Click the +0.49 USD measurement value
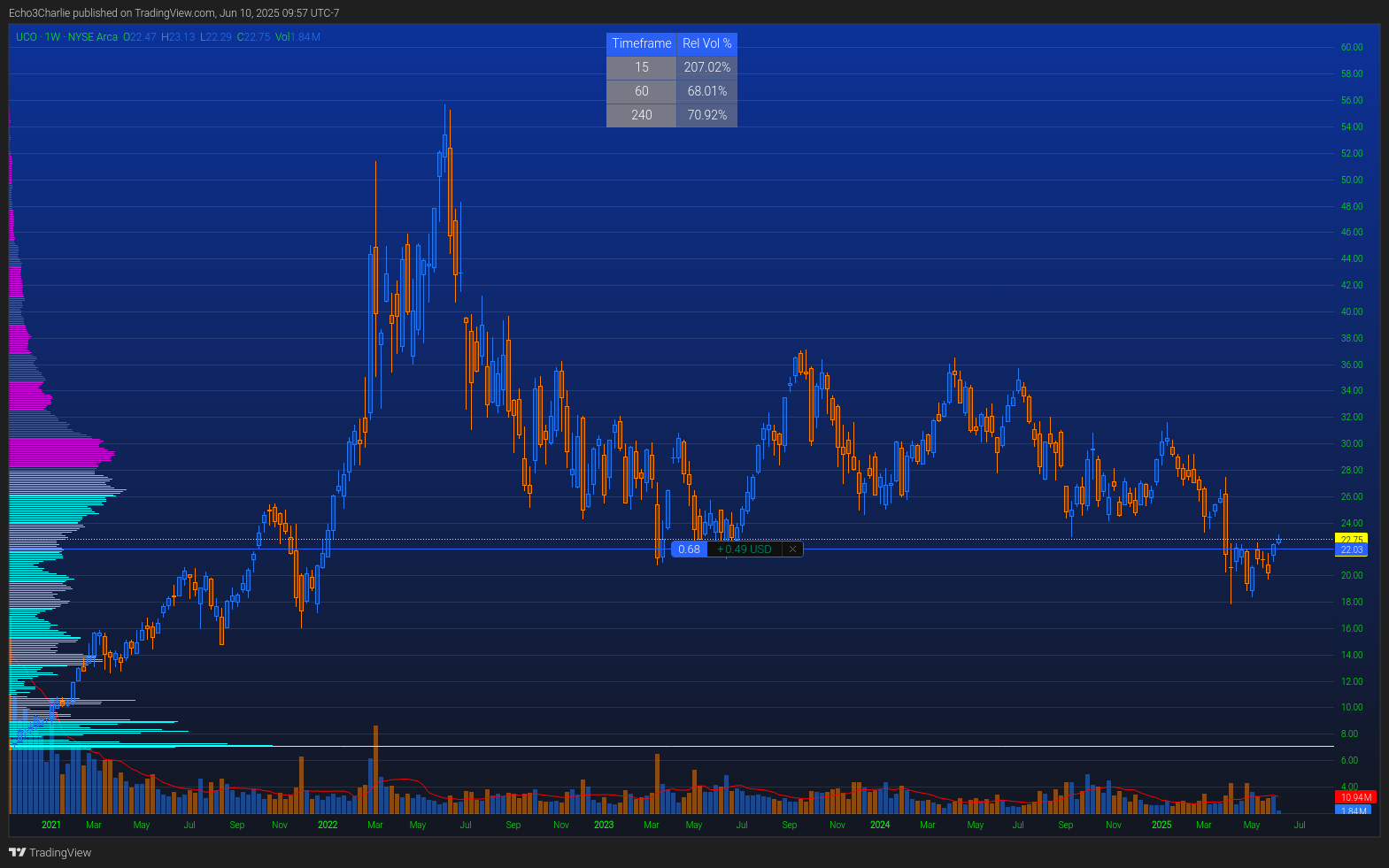Image resolution: width=1389 pixels, height=868 pixels. 744,549
